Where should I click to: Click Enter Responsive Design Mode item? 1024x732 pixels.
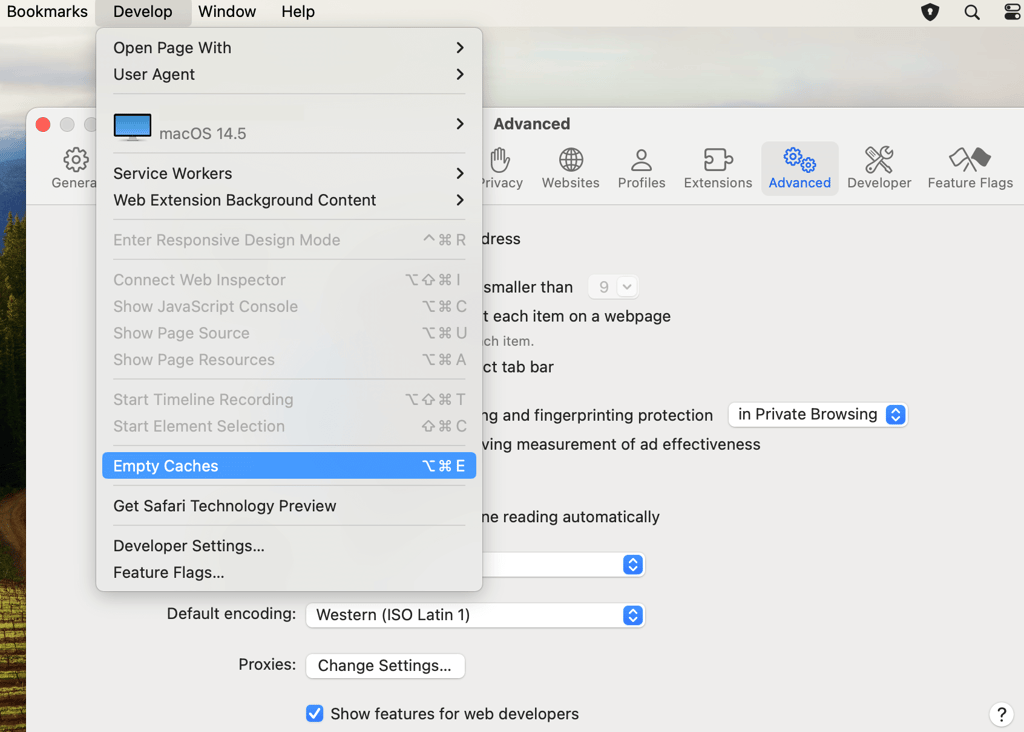tap(289, 240)
